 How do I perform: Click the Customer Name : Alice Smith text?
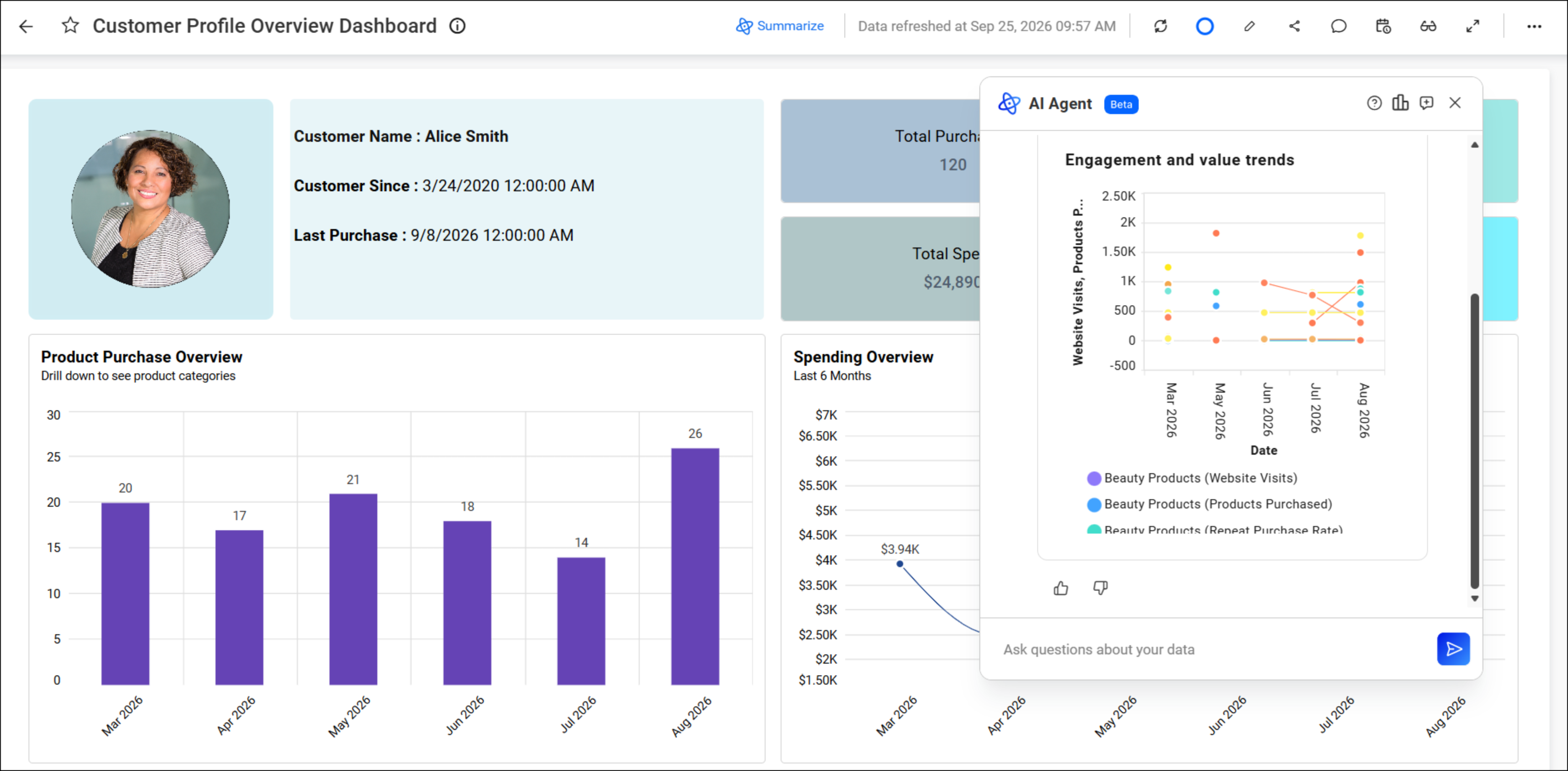(x=400, y=136)
